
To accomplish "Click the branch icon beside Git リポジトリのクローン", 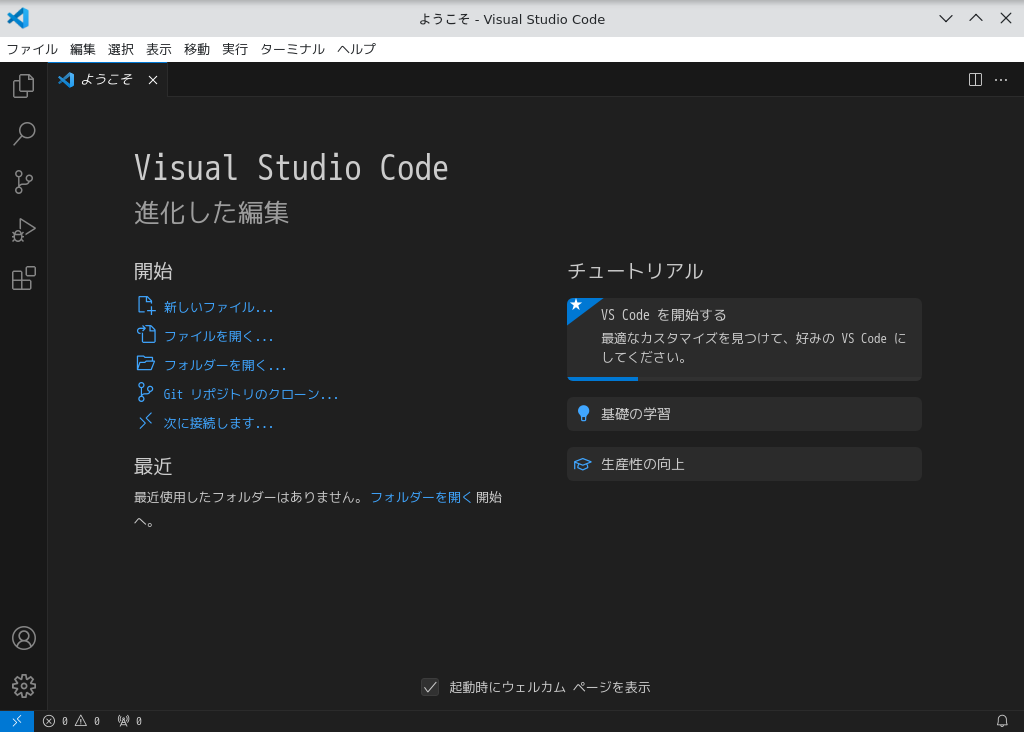I will [146, 392].
